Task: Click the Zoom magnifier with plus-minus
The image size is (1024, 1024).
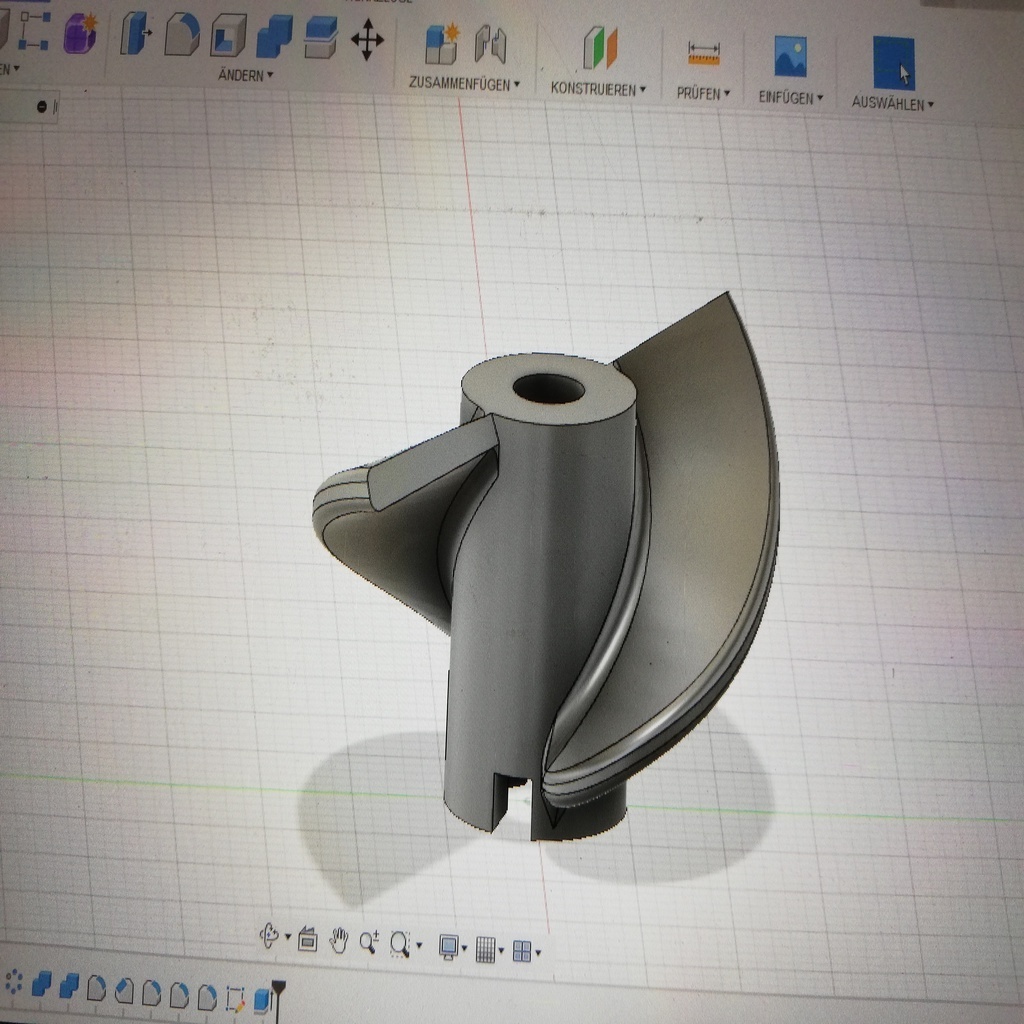Action: 369,941
